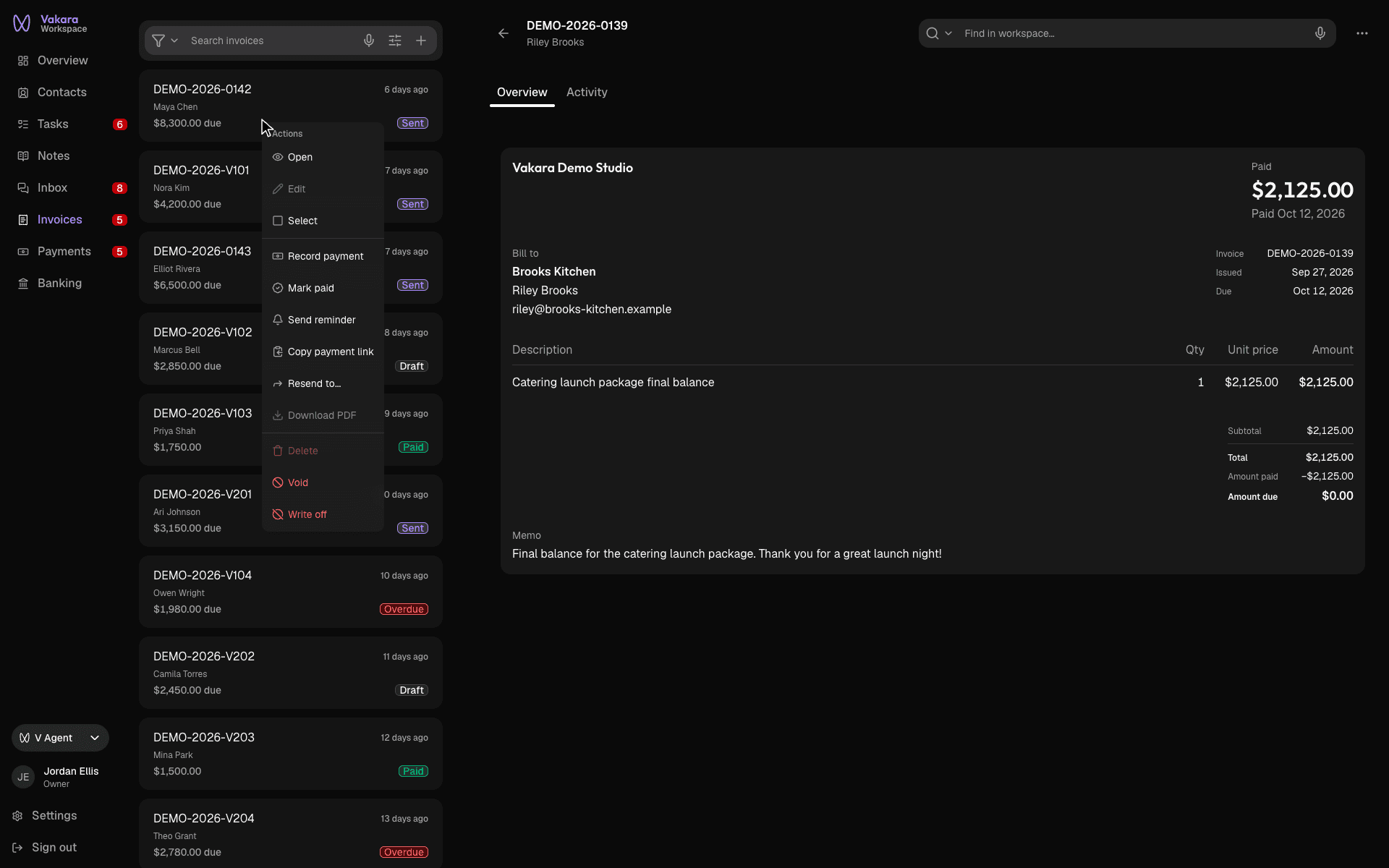The image size is (1389, 868).
Task: Click the plus icon to add invoice
Action: tap(421, 41)
